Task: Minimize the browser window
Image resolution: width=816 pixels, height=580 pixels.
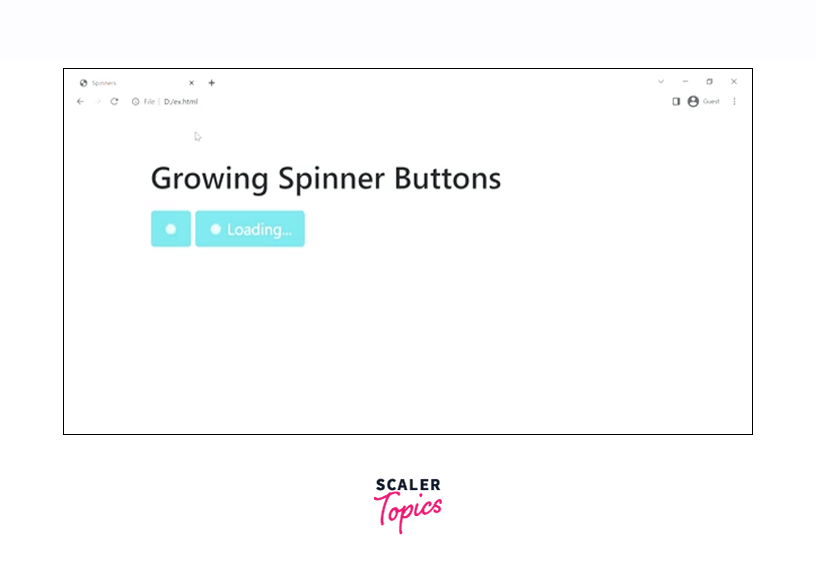Action: pyautogui.click(x=685, y=81)
